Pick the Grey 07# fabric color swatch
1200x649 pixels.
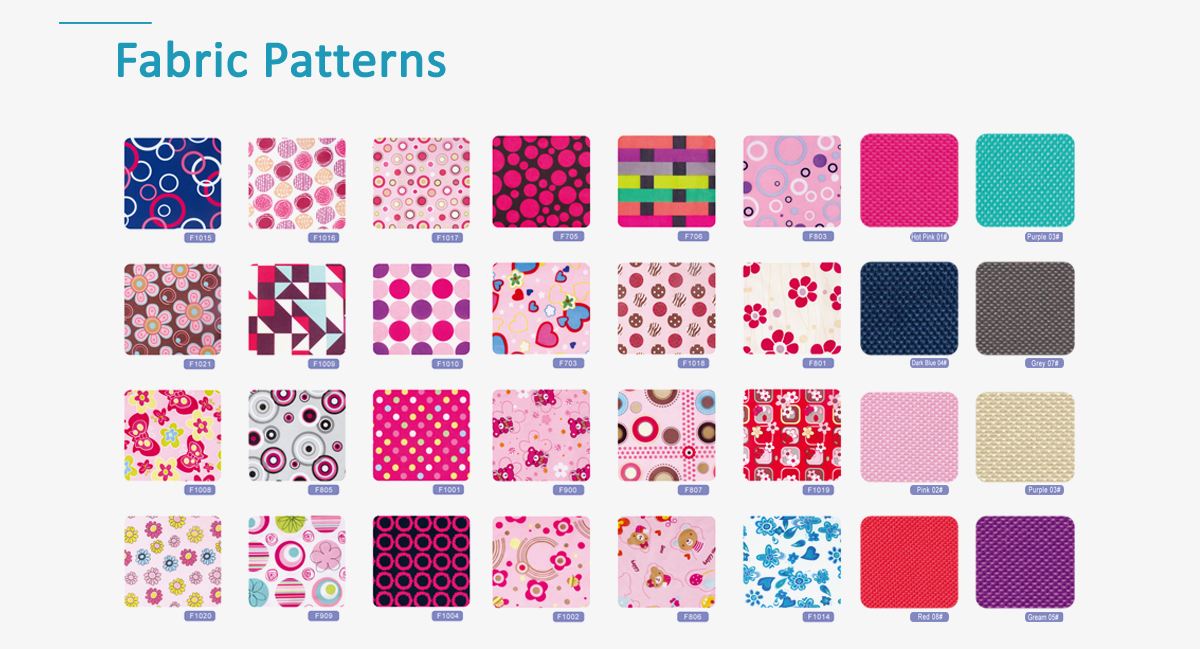click(1025, 309)
